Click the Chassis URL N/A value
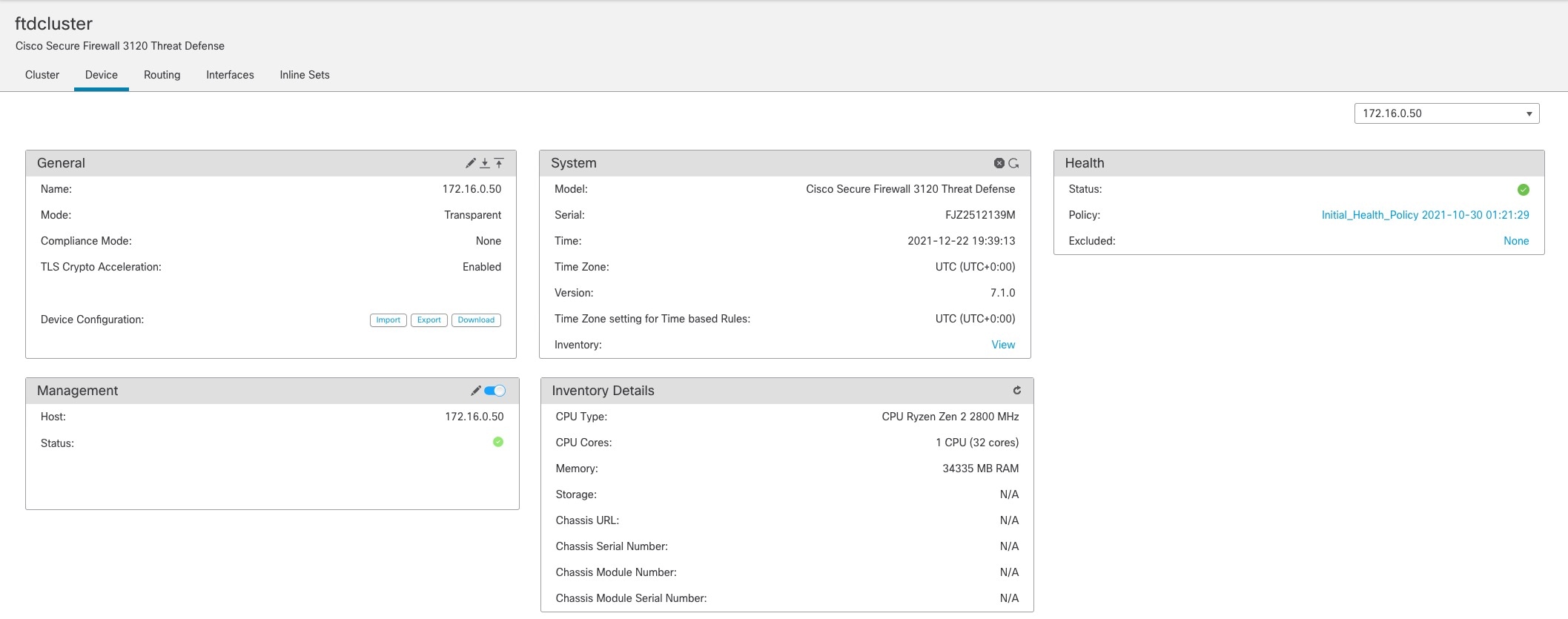 coord(1009,520)
